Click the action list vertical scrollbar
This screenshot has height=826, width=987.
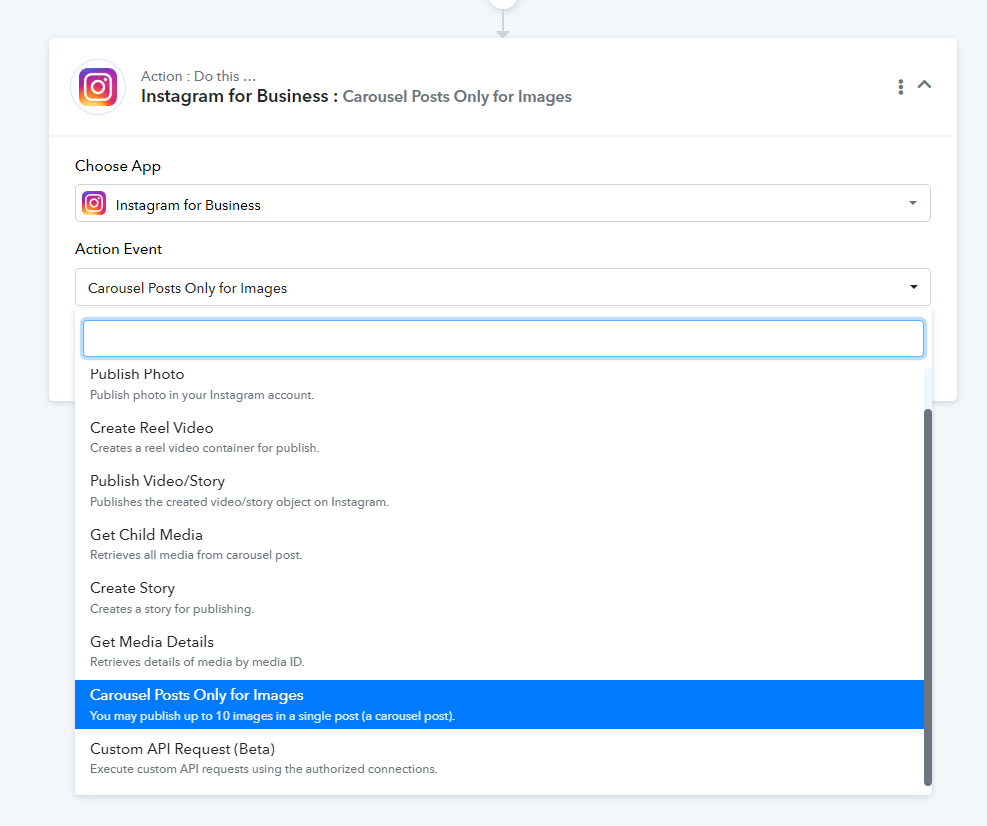(927, 597)
